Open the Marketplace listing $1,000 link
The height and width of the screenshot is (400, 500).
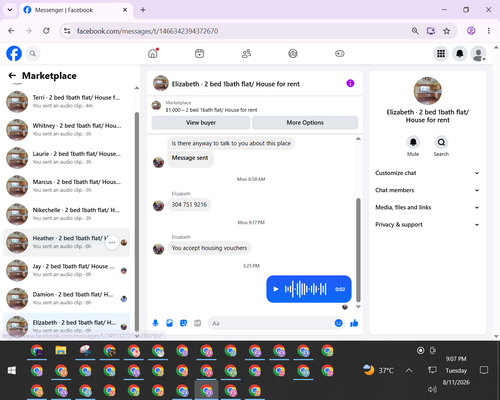click(x=211, y=110)
